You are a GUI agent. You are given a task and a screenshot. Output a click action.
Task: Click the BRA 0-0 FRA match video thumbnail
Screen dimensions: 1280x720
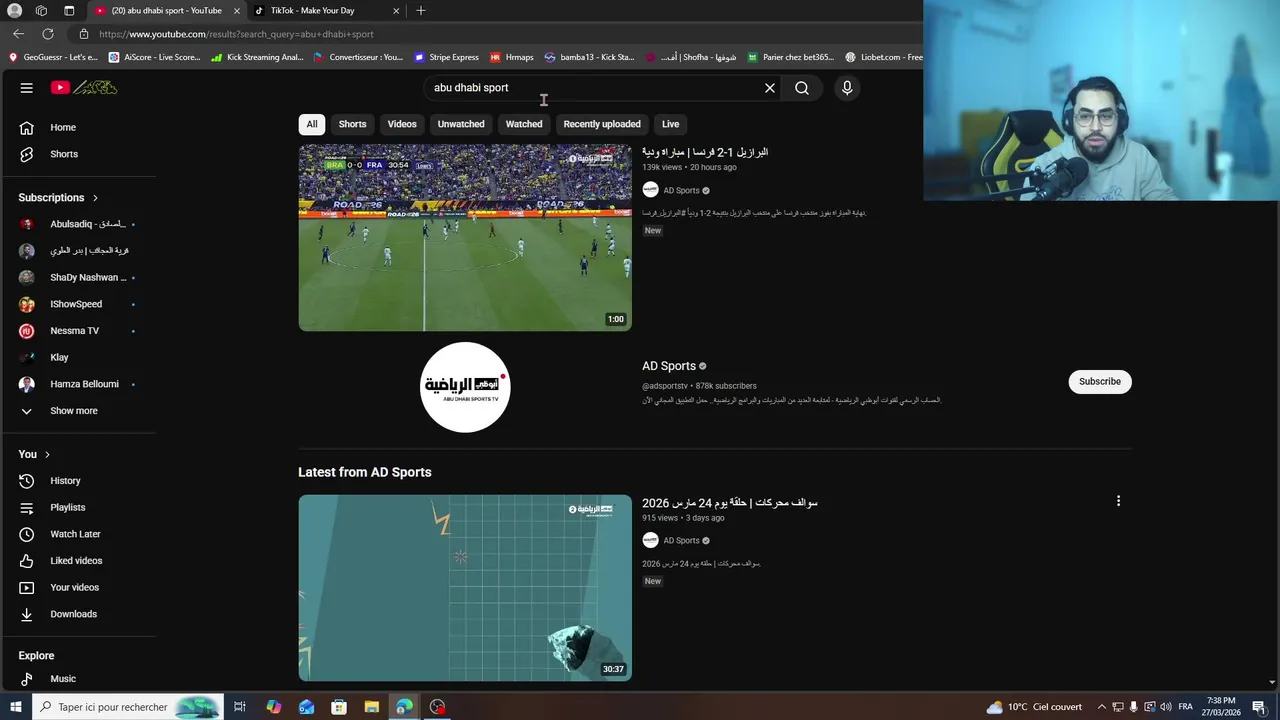pyautogui.click(x=465, y=238)
